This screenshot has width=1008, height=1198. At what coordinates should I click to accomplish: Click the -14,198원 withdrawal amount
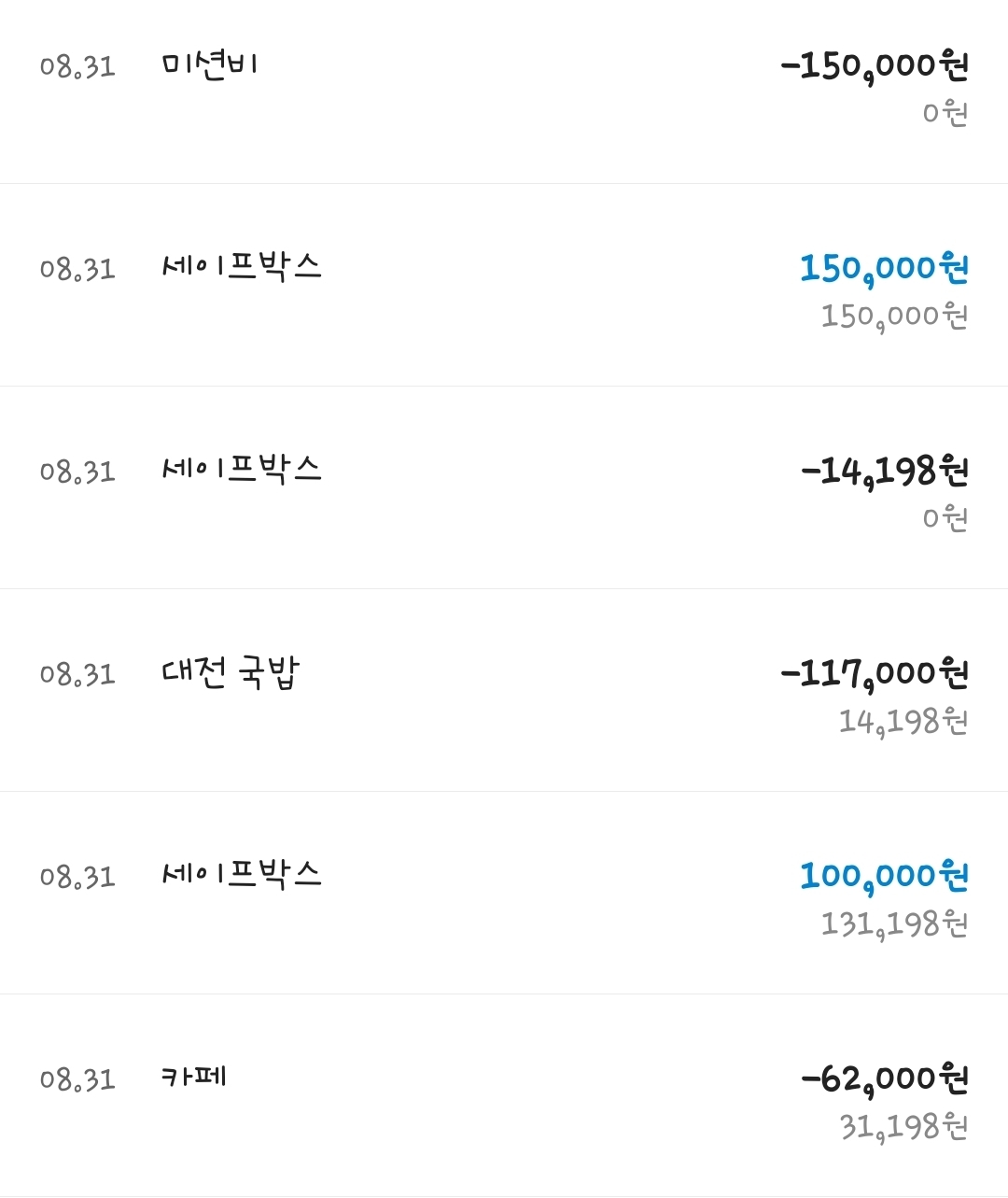pos(884,472)
